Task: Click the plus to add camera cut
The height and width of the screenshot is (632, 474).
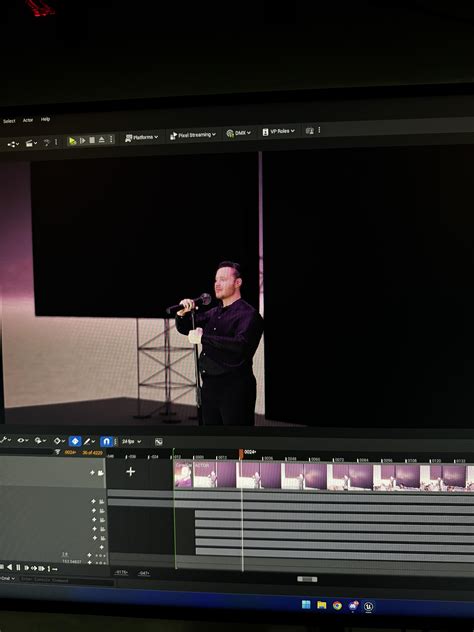Action: tap(130, 472)
